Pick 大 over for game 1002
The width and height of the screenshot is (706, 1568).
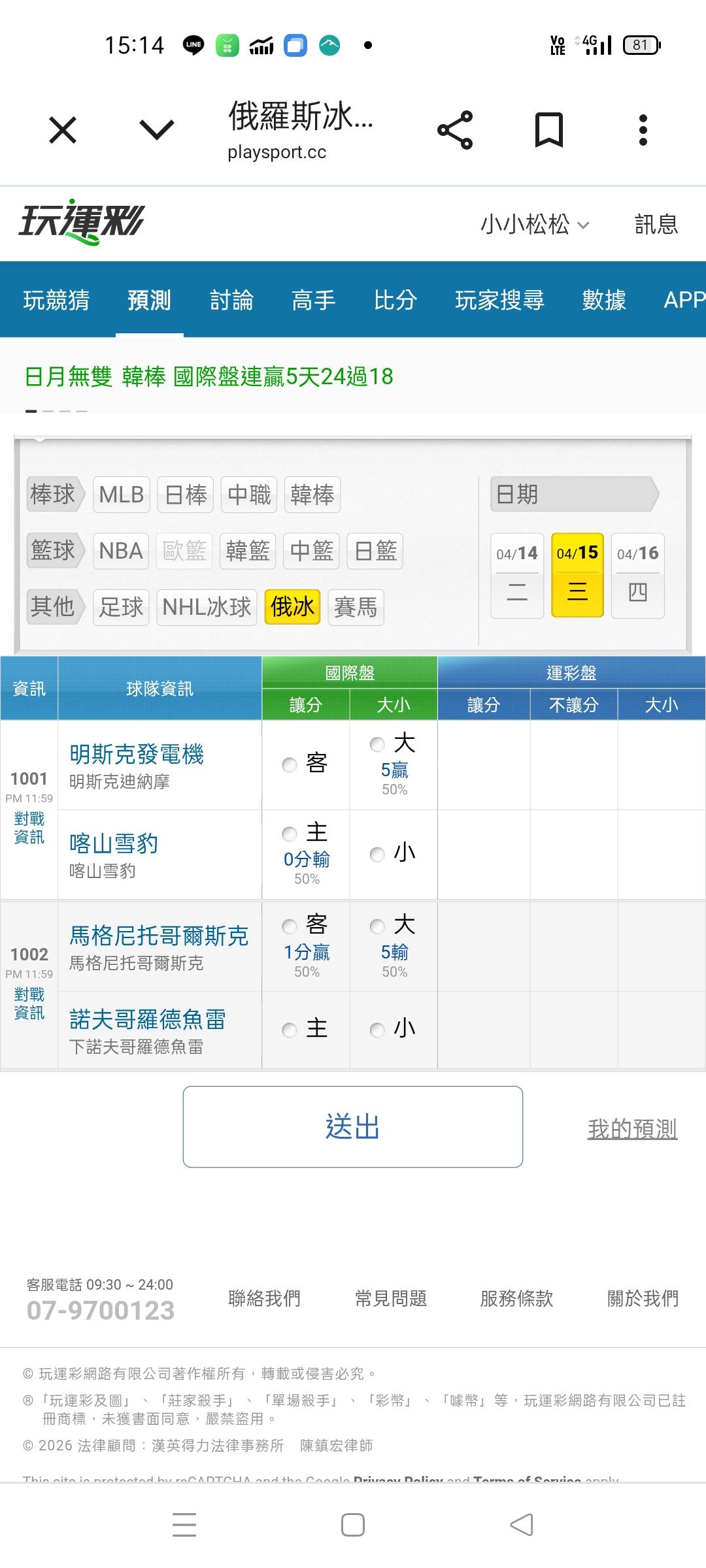377,926
